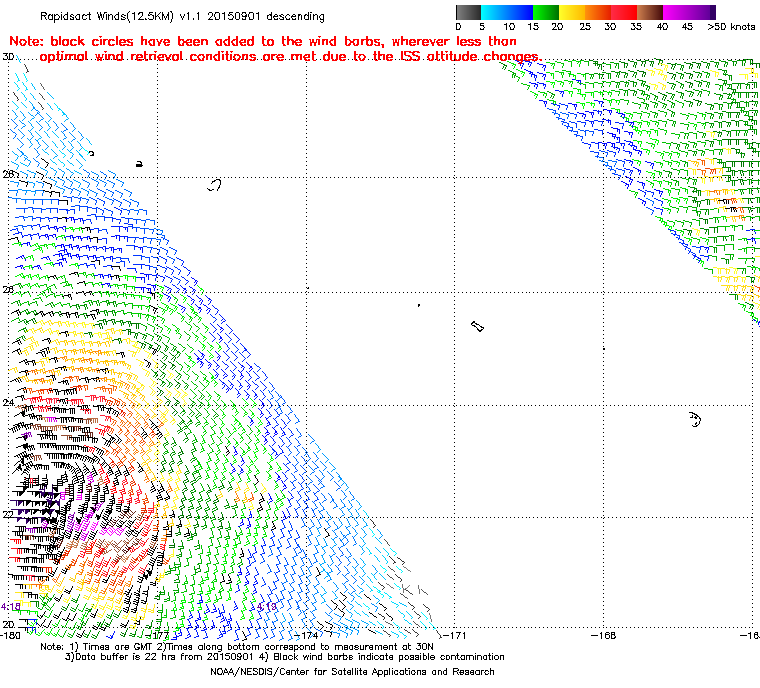The width and height of the screenshot is (760, 688).
Task: Click the latitude label '20' on the left axis
Action: (x=8, y=624)
